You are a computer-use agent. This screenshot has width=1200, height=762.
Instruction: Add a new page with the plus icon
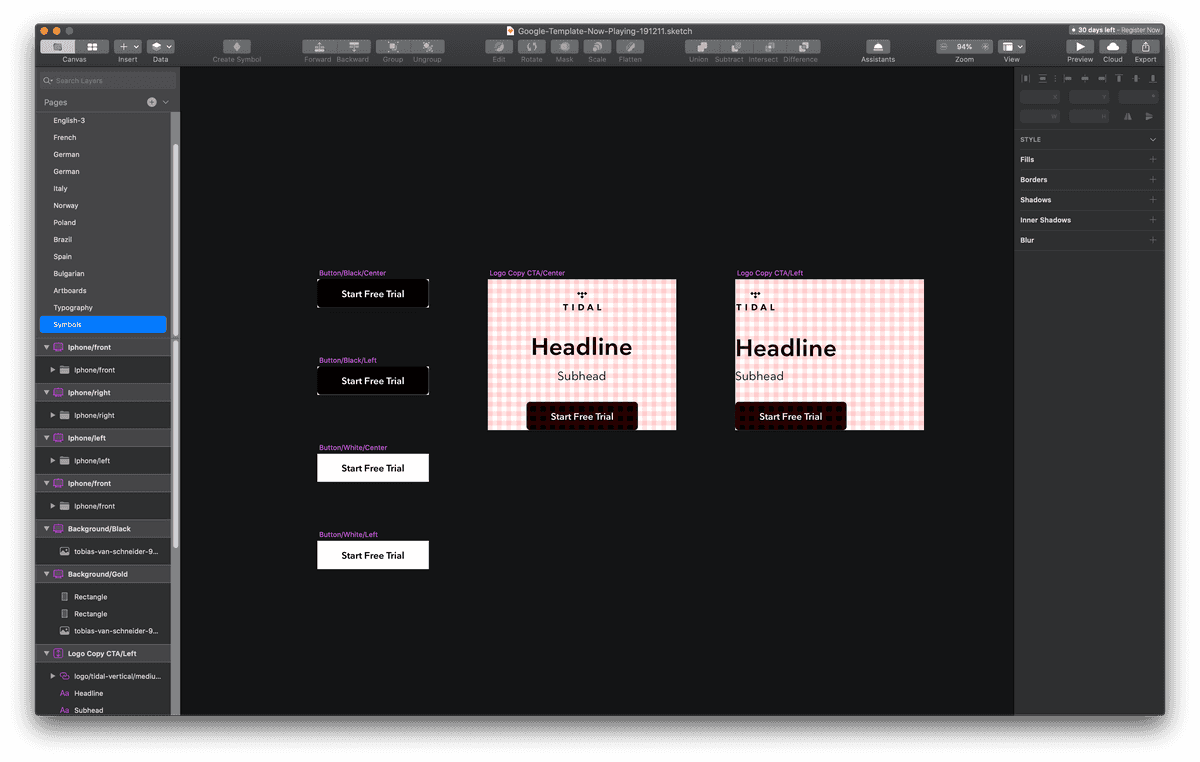point(152,102)
